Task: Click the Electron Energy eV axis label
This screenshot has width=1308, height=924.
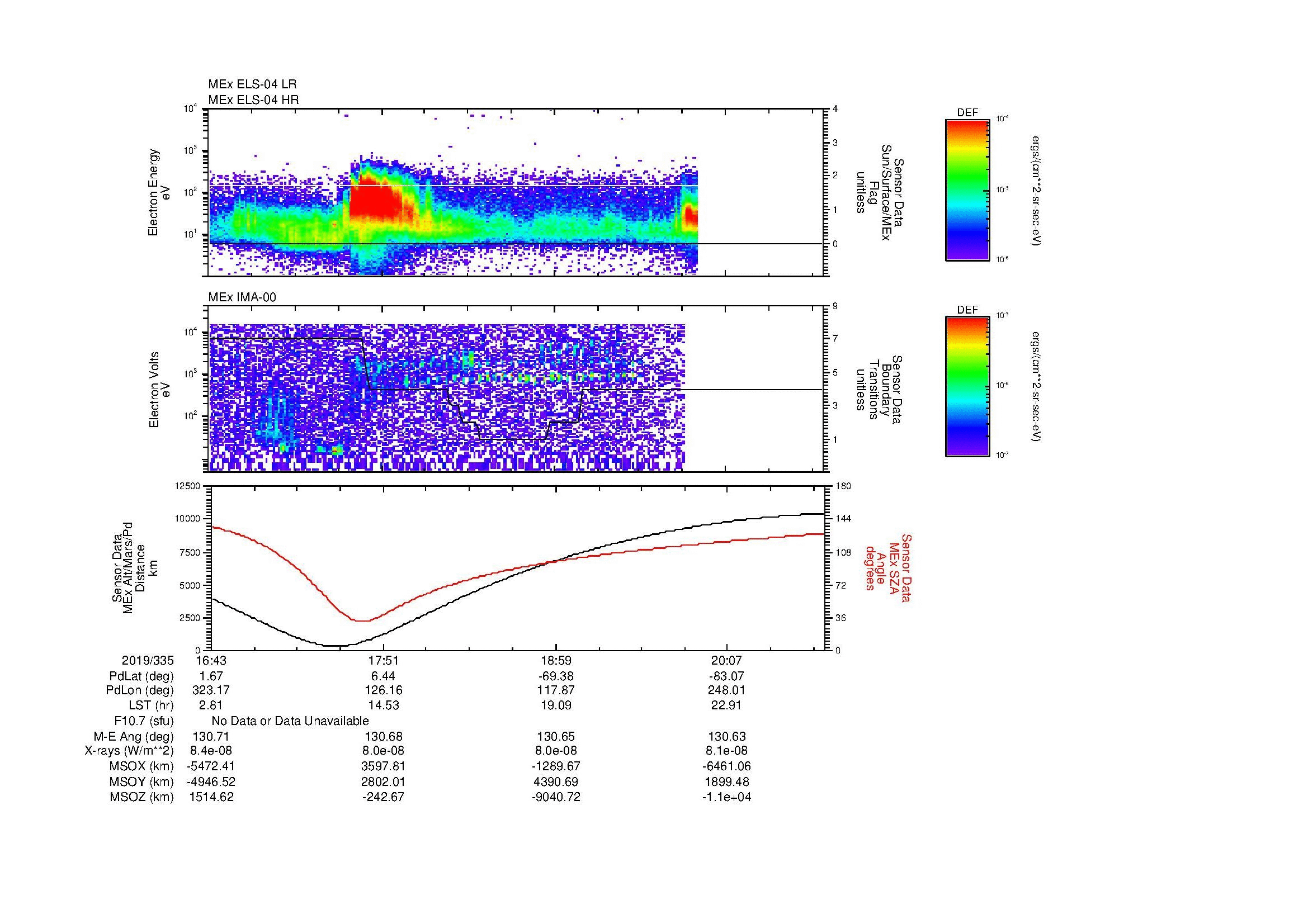Action: pos(159,192)
